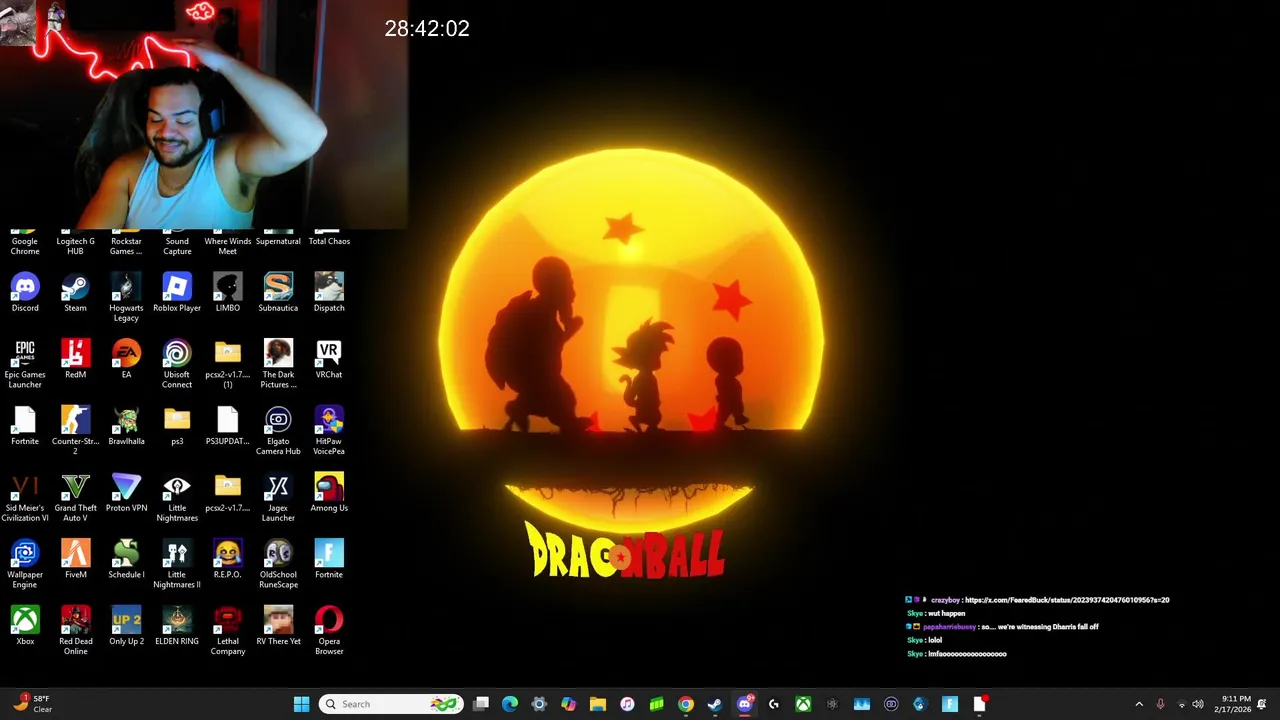This screenshot has width=1280, height=720.
Task: Select the Dispatch desktop icon
Action: (329, 293)
